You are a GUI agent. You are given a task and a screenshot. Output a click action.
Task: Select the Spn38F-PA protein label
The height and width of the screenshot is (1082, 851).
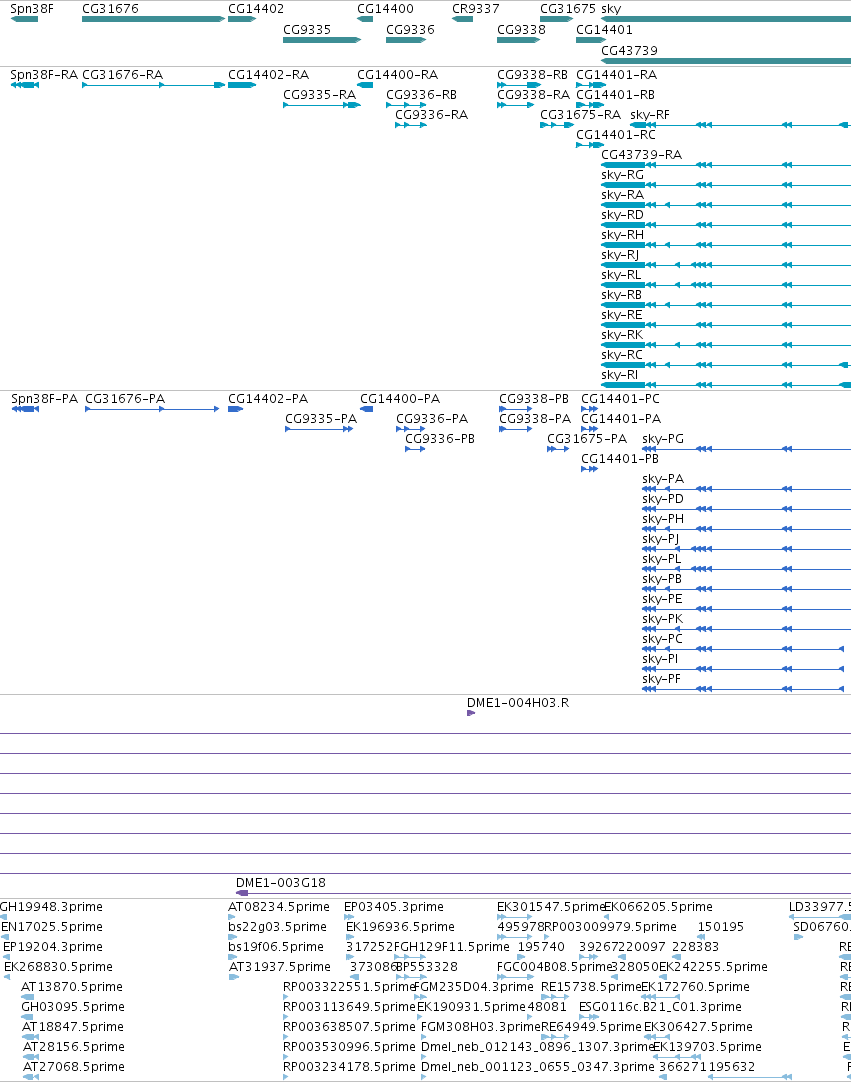click(44, 399)
